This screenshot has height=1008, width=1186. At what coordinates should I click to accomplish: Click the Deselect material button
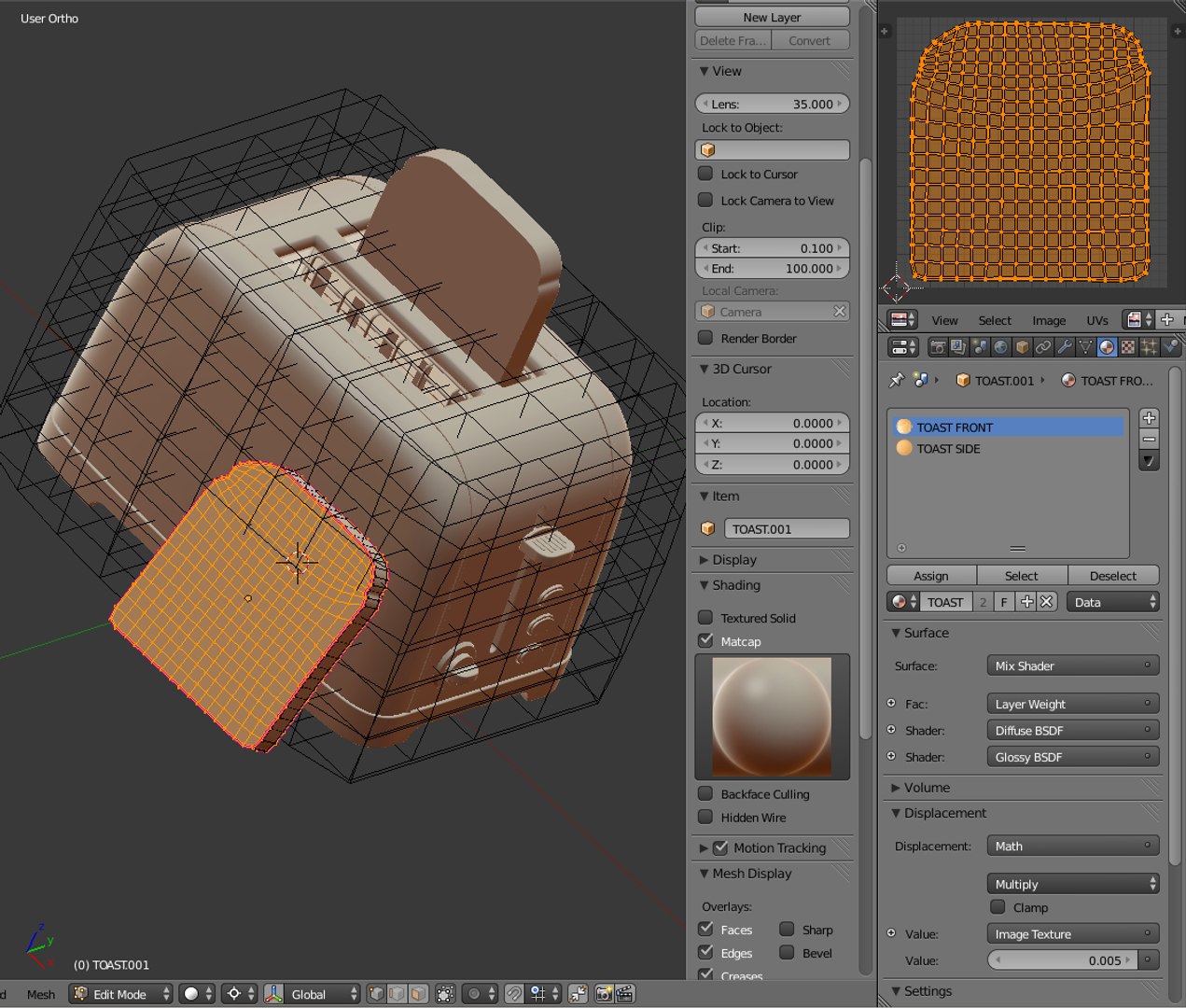[1113, 575]
